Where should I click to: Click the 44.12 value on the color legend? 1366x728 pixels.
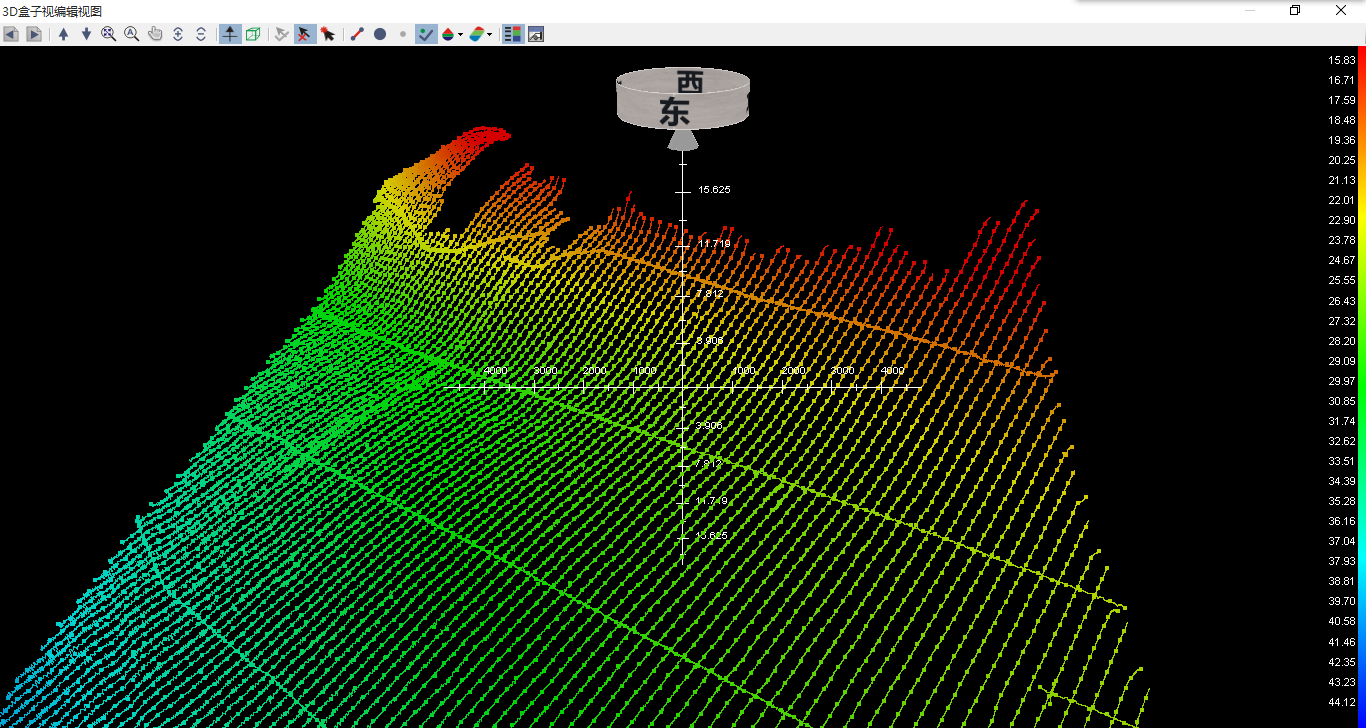tap(1341, 702)
